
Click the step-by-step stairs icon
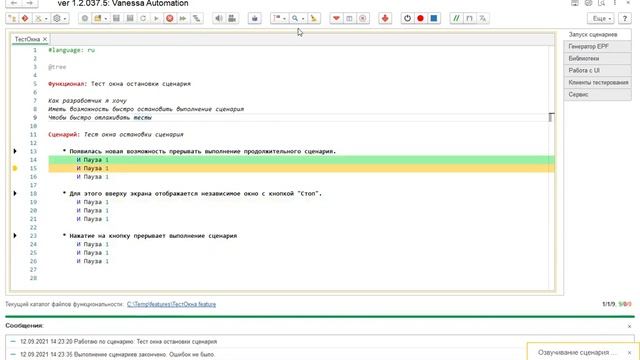(x=196, y=18)
